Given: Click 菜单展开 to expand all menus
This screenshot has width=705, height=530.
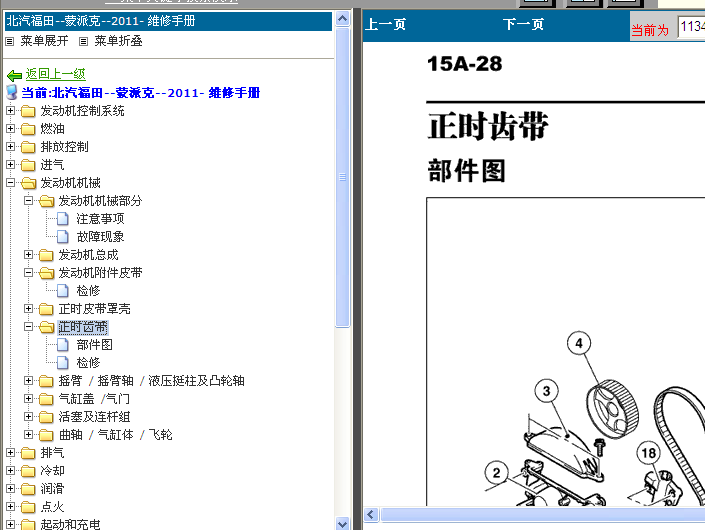Looking at the screenshot, I should pyautogui.click(x=44, y=41).
